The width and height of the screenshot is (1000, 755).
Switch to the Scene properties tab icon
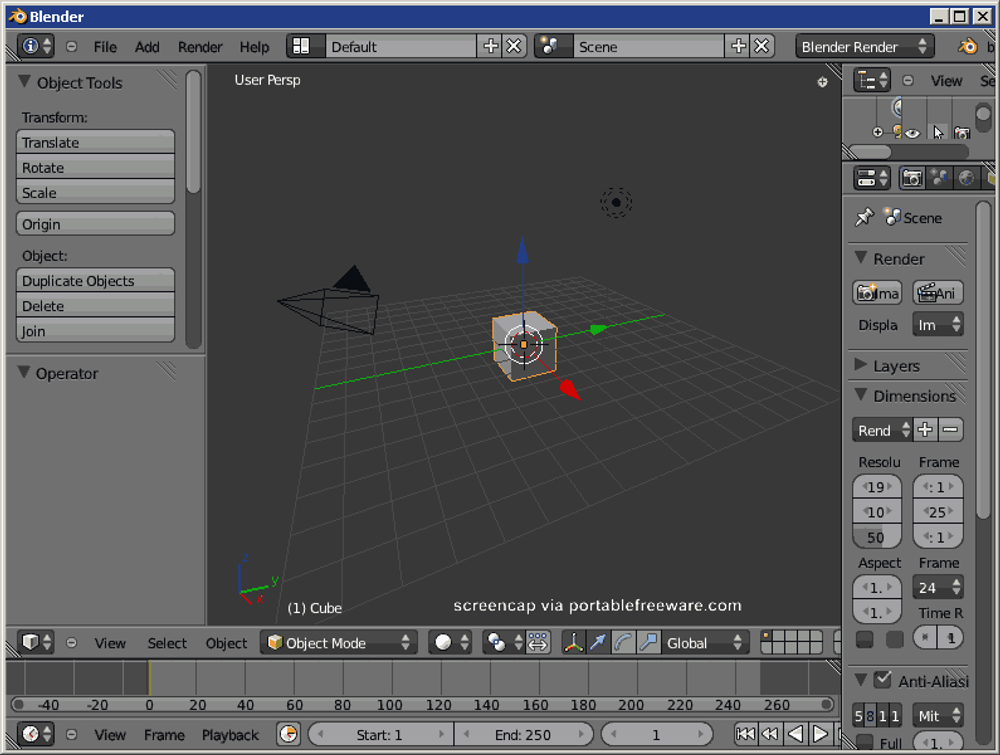(939, 178)
